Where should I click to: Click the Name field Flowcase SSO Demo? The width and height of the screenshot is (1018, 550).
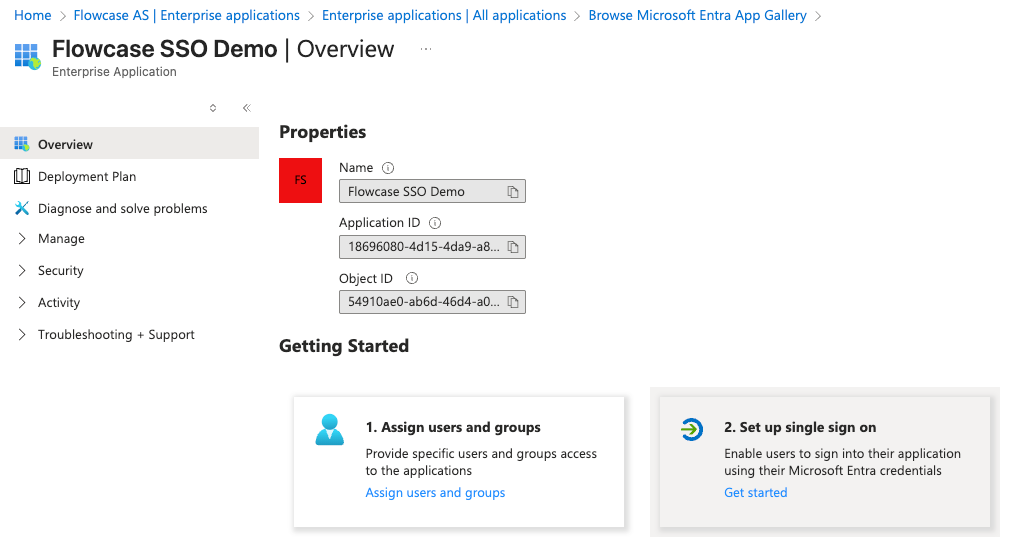432,192
